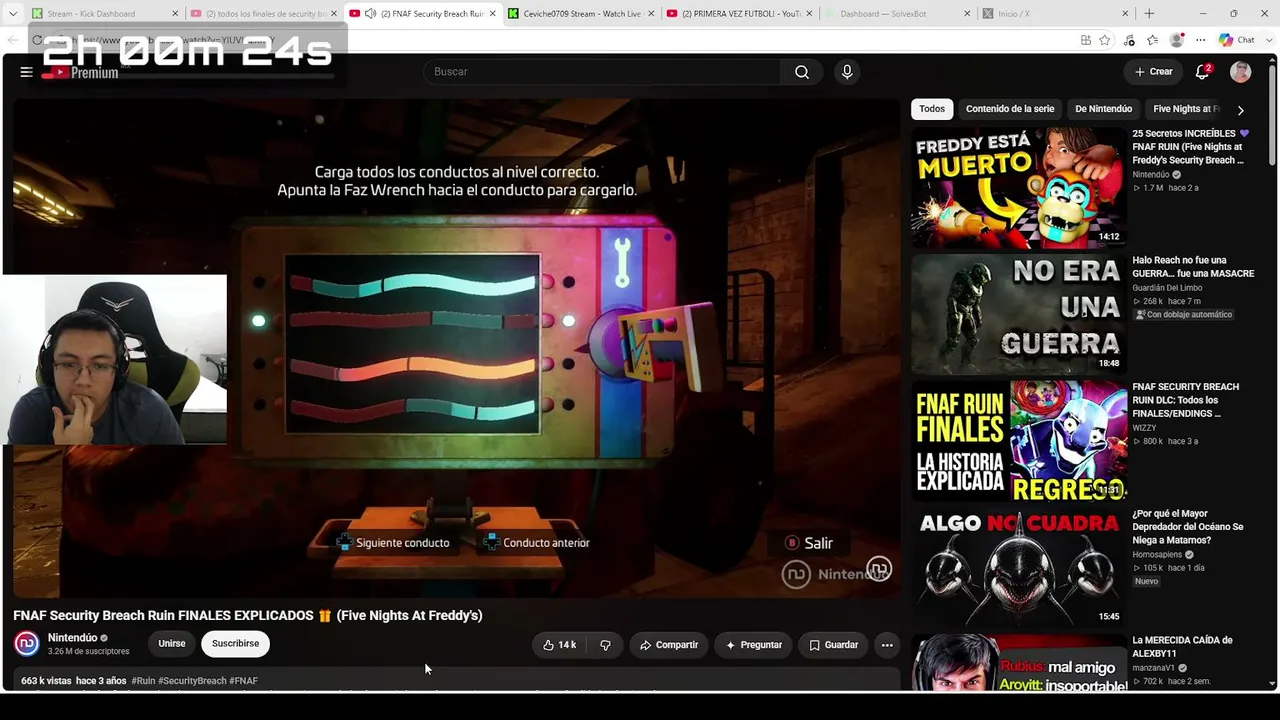Click the search magnifier button
The image size is (1280, 720).
pos(802,72)
